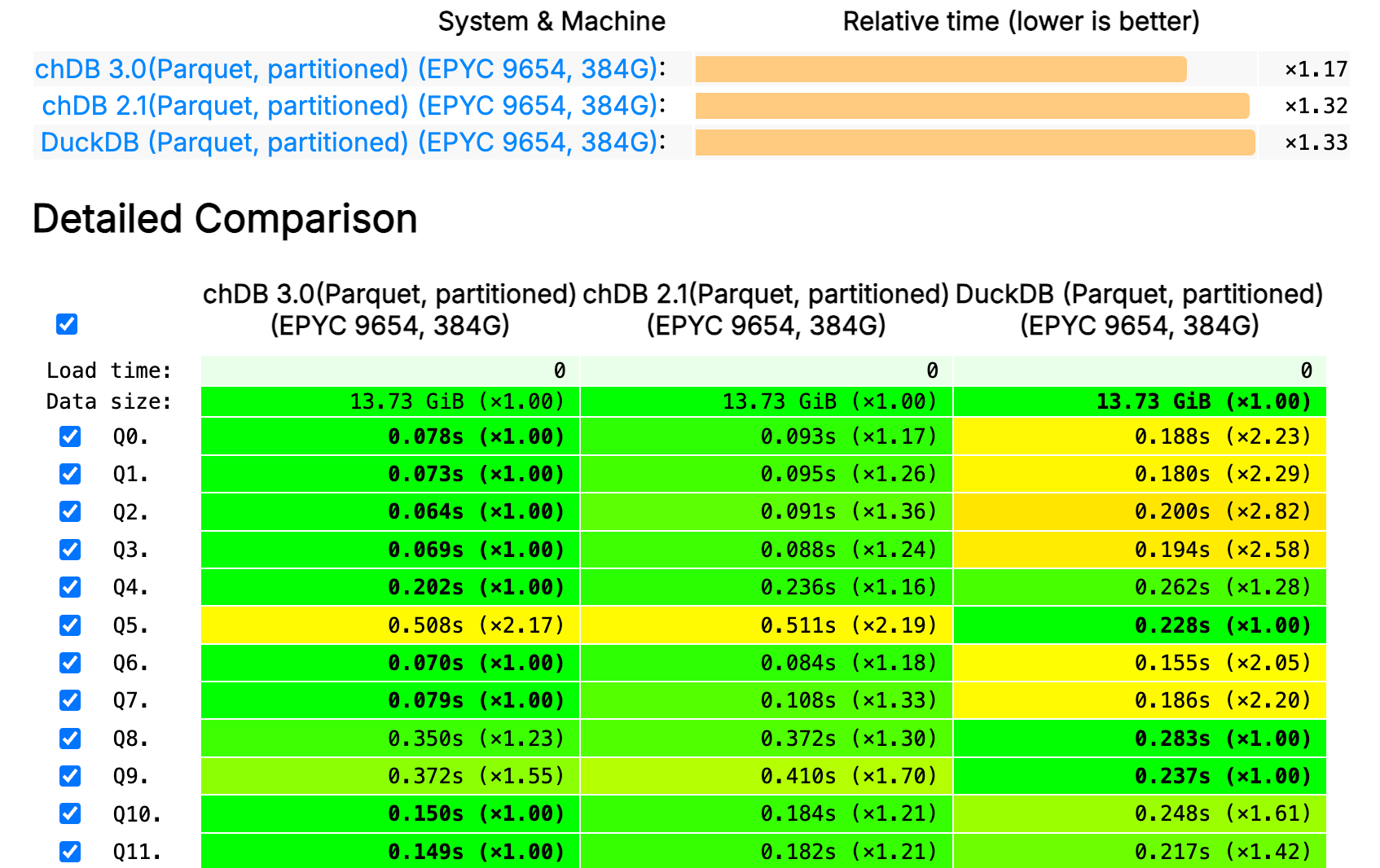Screen dimensions: 1380x868
Task: Click Q5 DuckDB cell 0.228s
Action: pos(1140,625)
